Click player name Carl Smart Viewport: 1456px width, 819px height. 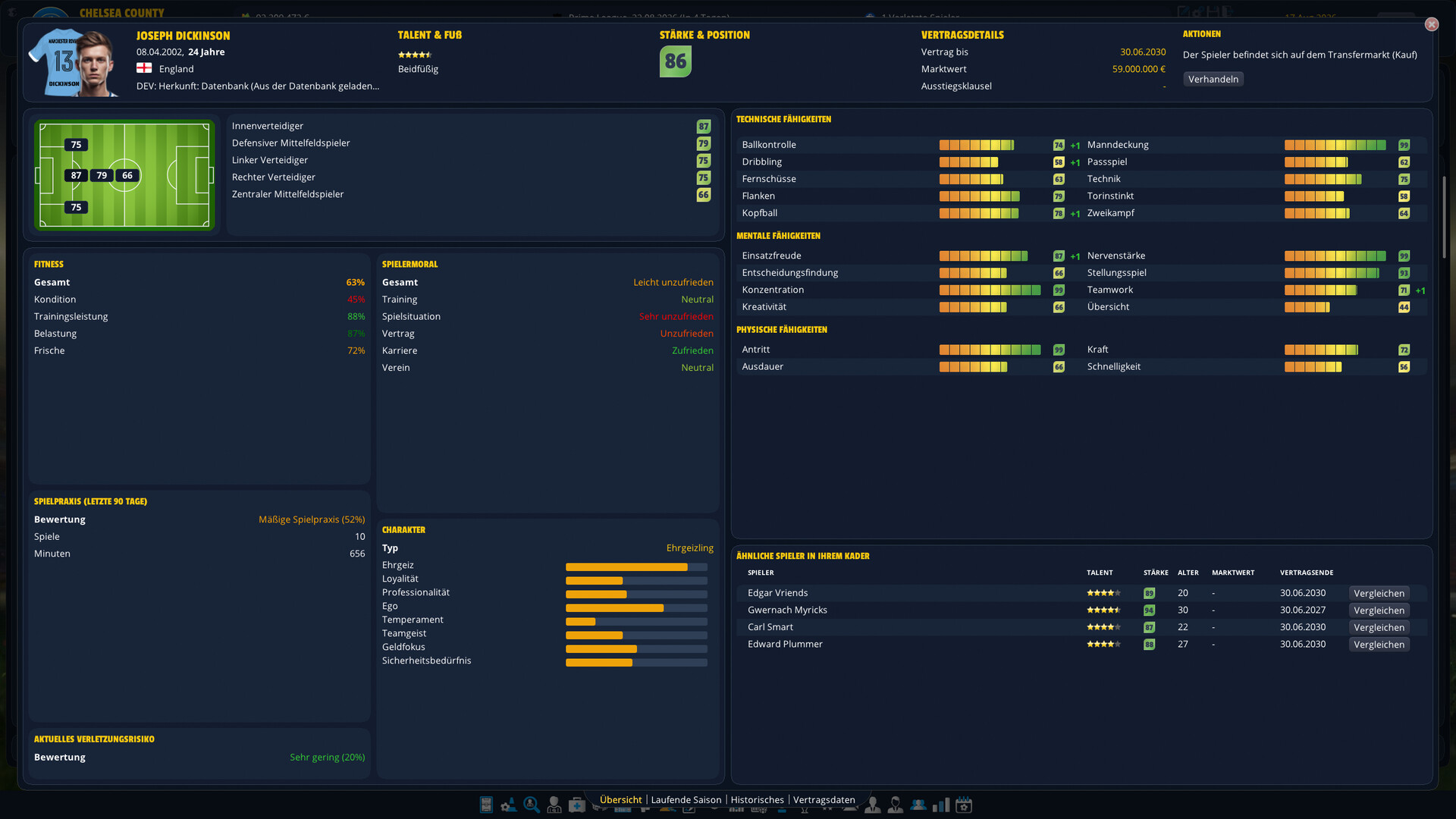[x=770, y=627]
